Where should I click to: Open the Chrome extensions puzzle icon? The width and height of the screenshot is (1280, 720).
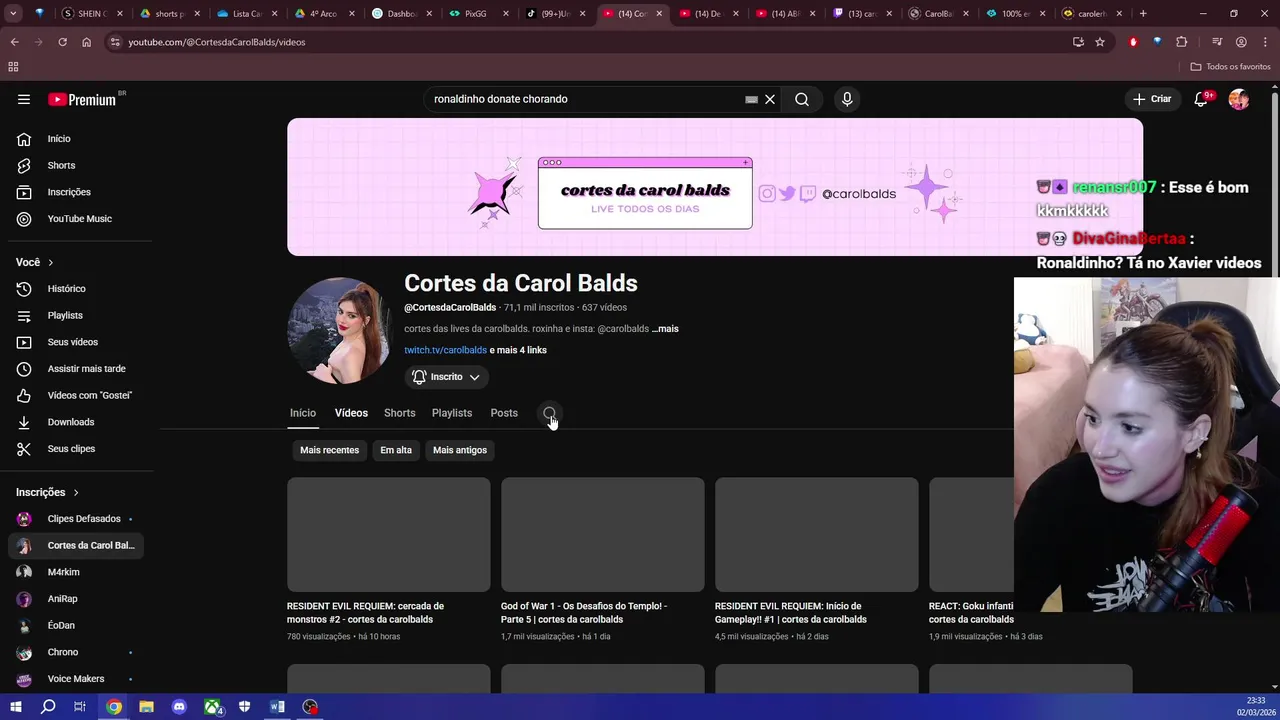[1182, 42]
